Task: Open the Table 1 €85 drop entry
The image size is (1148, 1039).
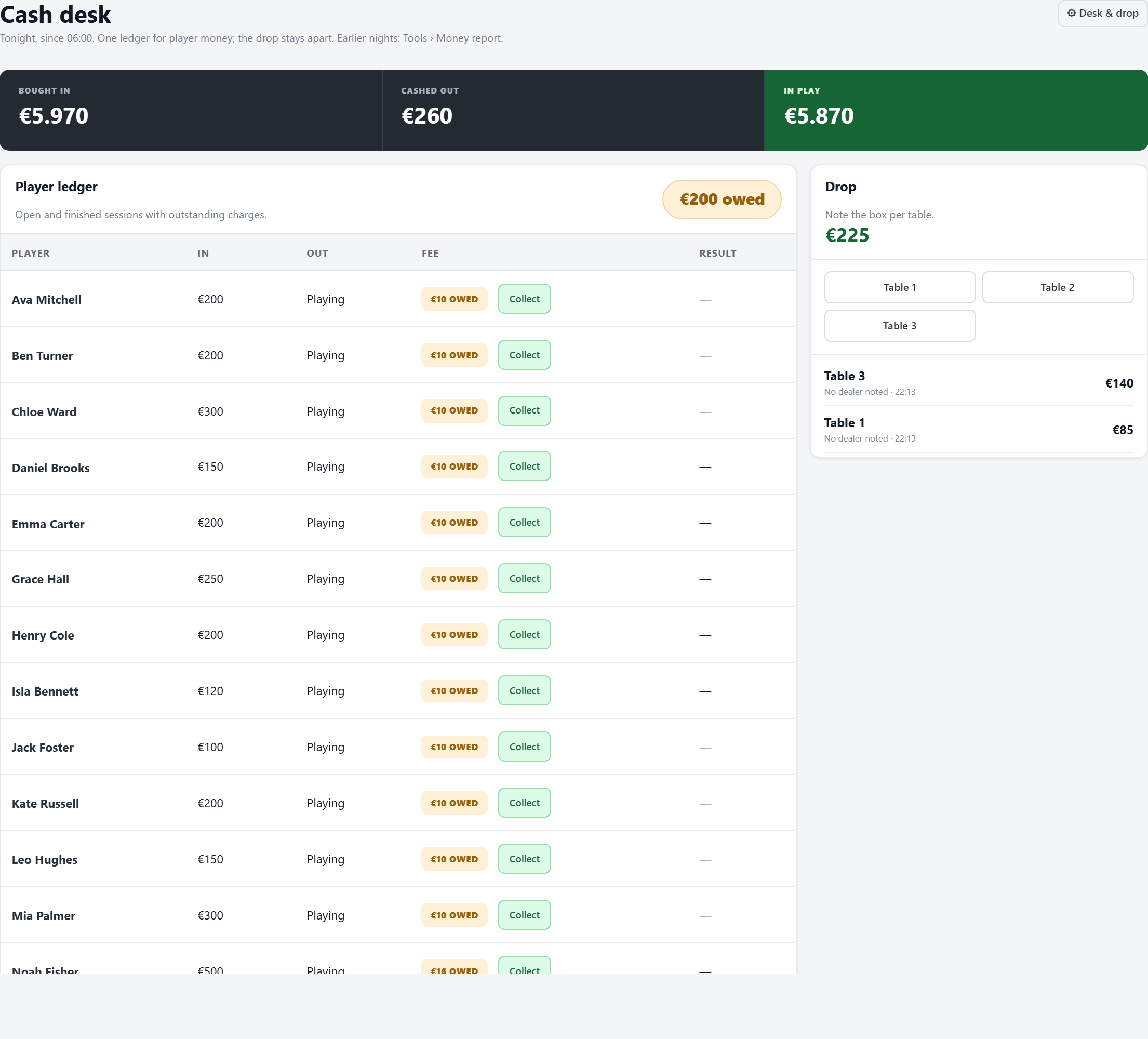Action: [978, 430]
